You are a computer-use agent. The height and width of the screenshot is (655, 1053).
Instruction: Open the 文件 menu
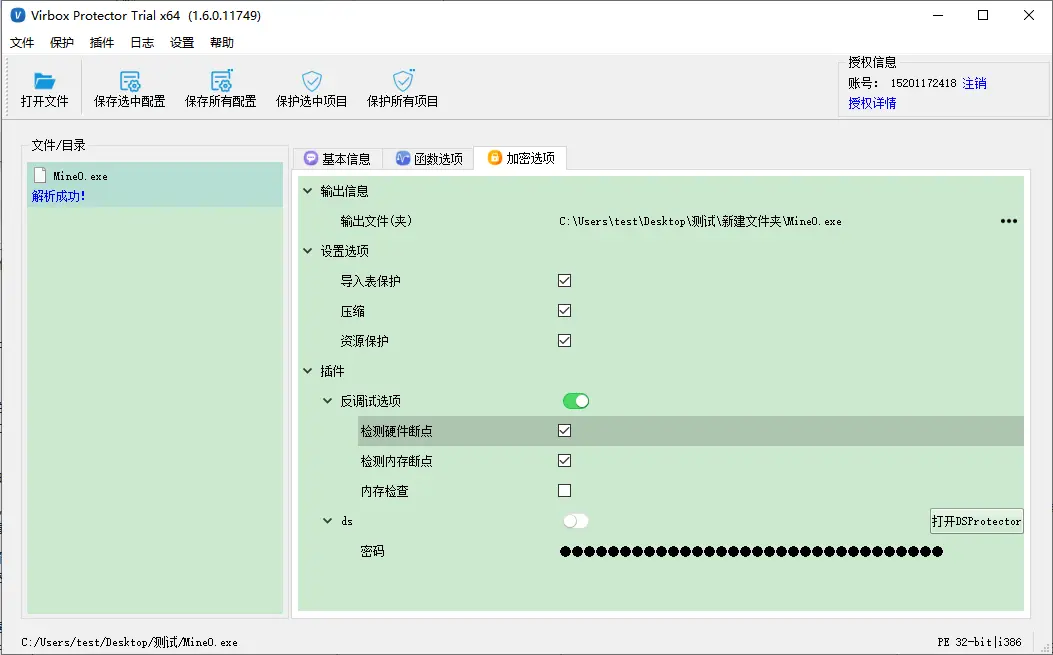(22, 42)
